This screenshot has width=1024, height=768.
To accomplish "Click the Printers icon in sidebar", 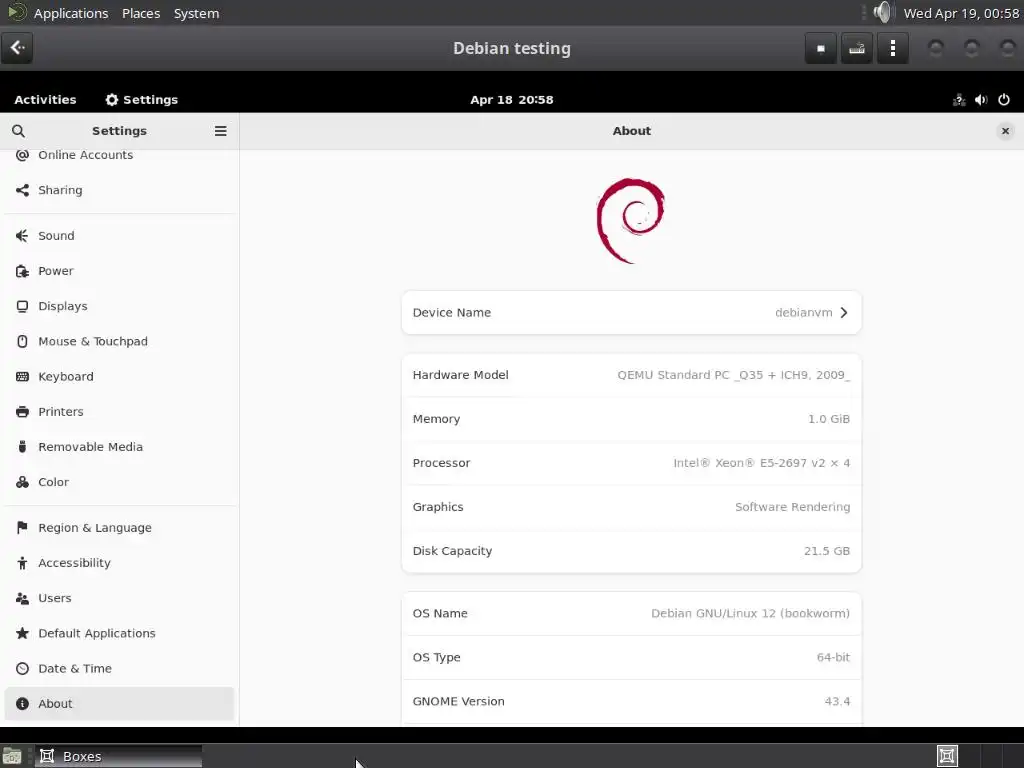I will 22,412.
